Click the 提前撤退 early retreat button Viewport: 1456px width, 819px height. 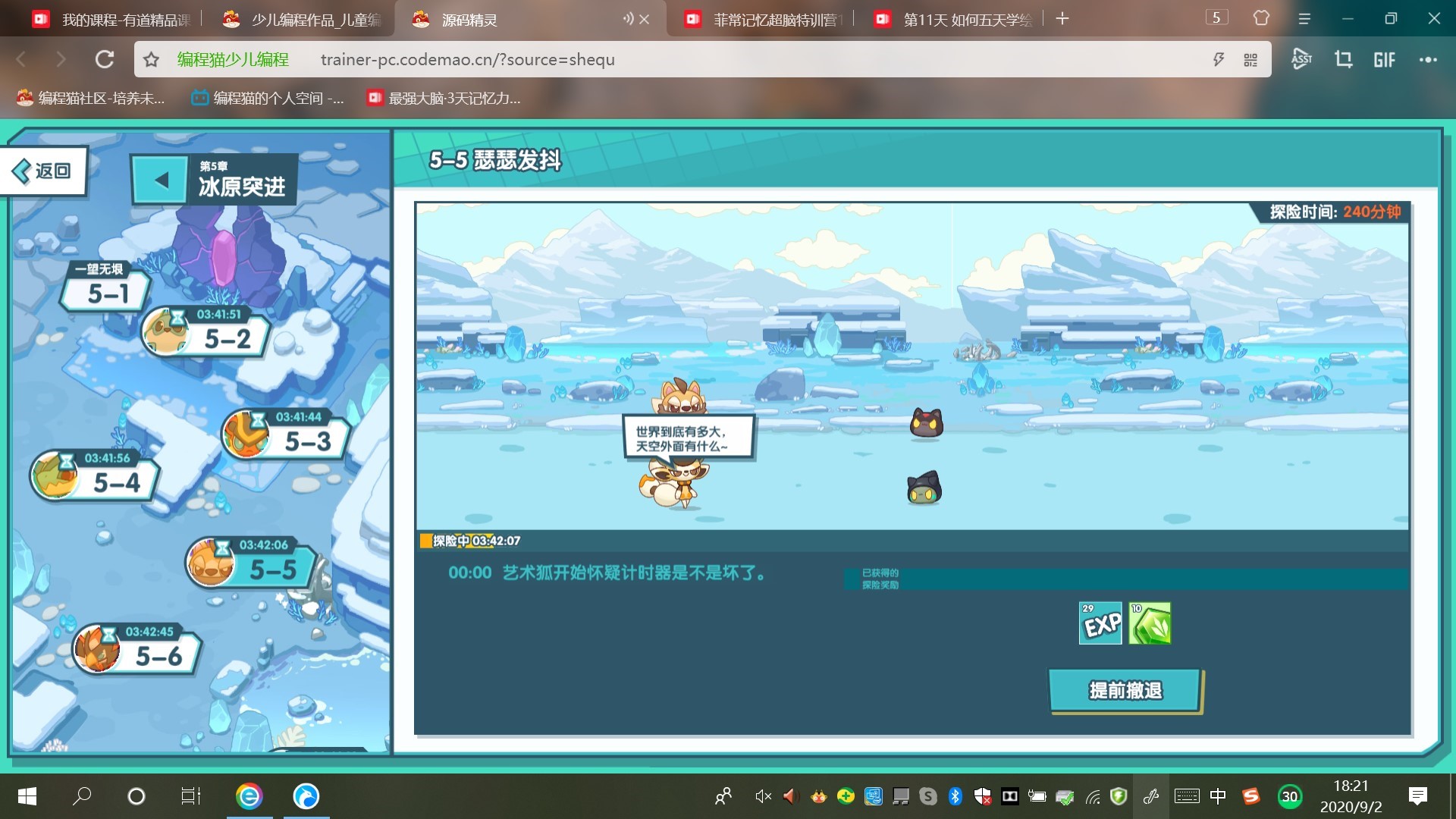[1125, 691]
